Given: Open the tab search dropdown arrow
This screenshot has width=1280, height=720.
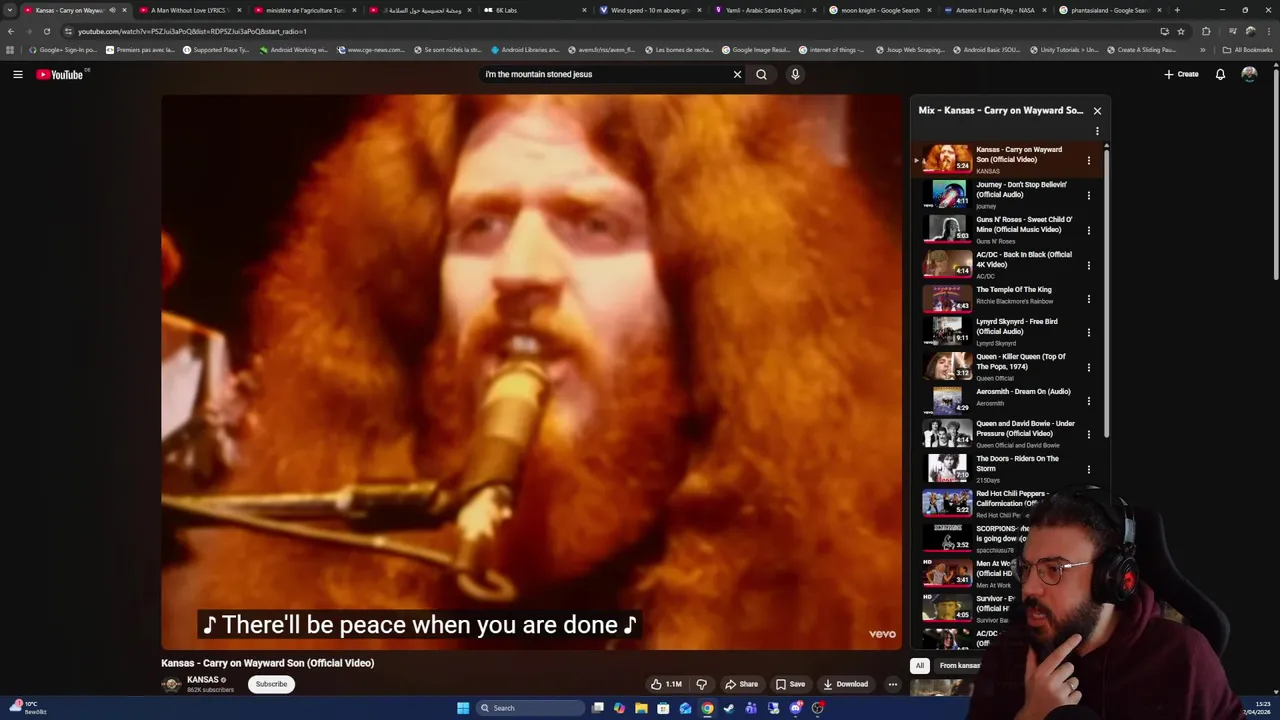Looking at the screenshot, I should (x=9, y=10).
